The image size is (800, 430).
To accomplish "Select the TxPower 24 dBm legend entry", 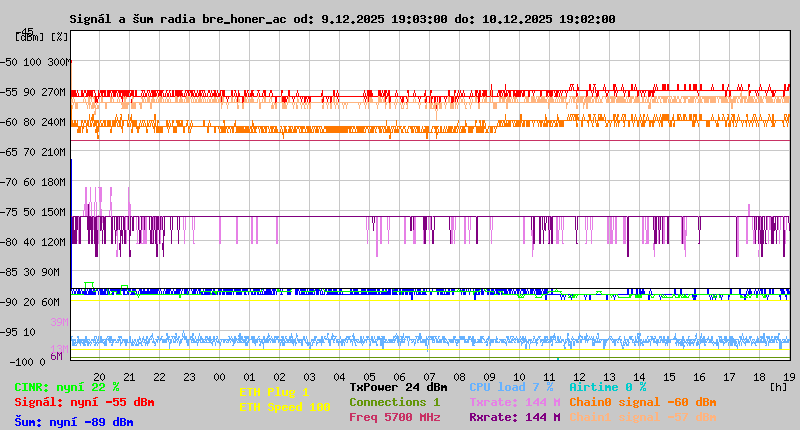I will click(398, 387).
